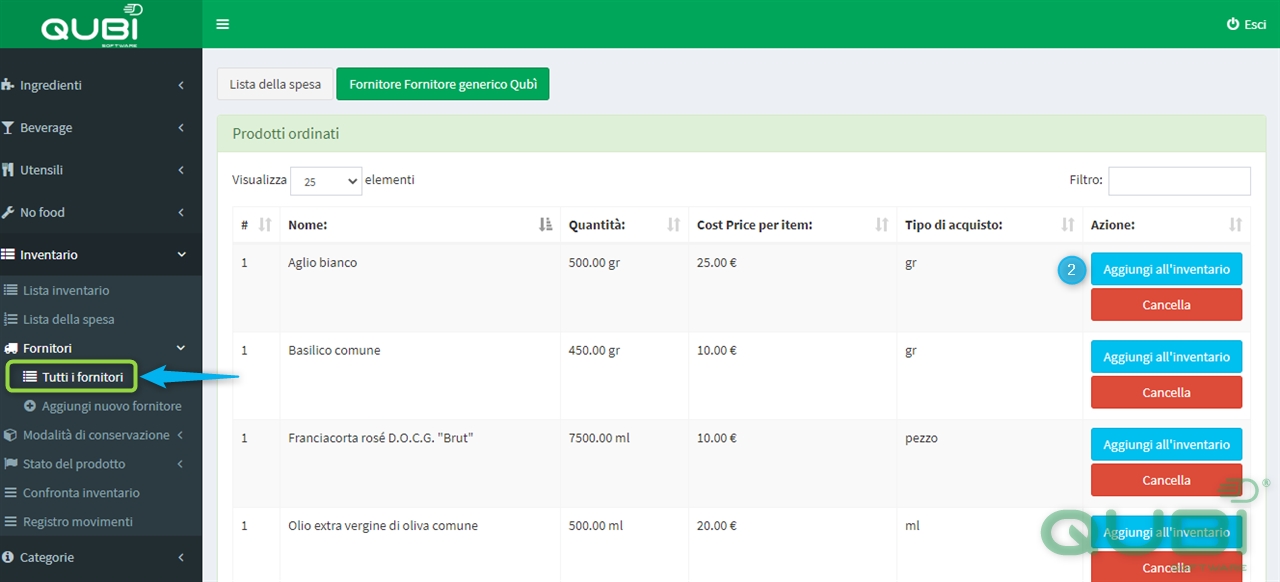Screen dimensions: 1280x582
Task: Click the Tutti i fornitori list icon
Action: 30,377
